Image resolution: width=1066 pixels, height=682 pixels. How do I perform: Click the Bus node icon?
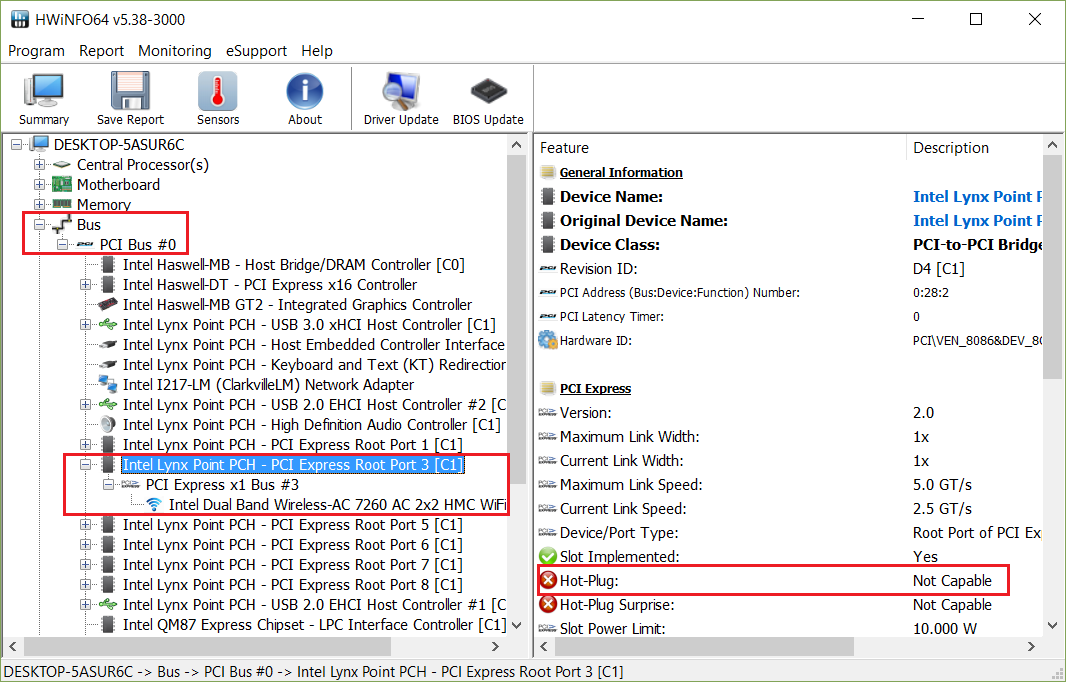click(63, 224)
